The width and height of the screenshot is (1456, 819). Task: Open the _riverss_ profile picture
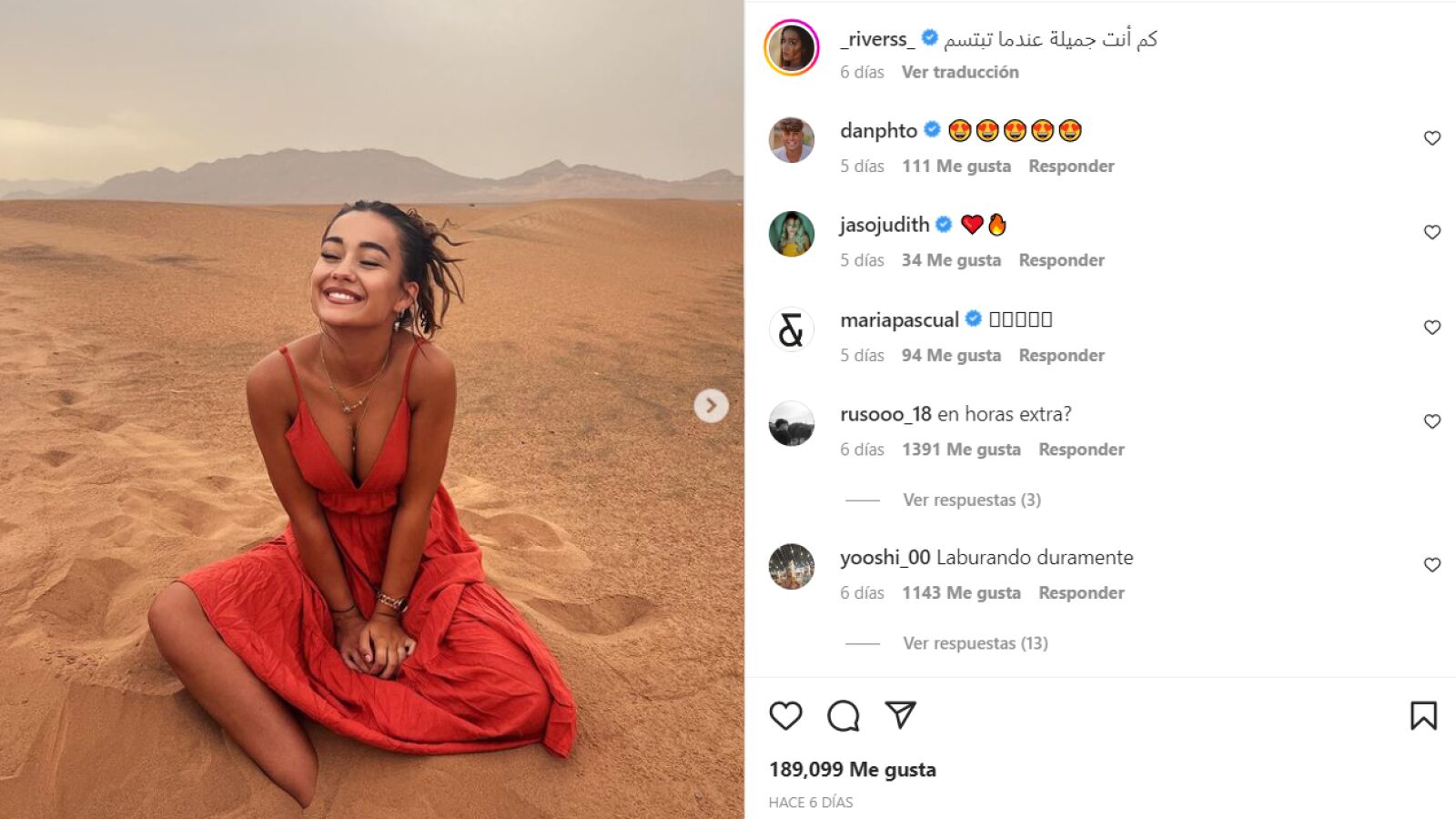click(x=792, y=47)
